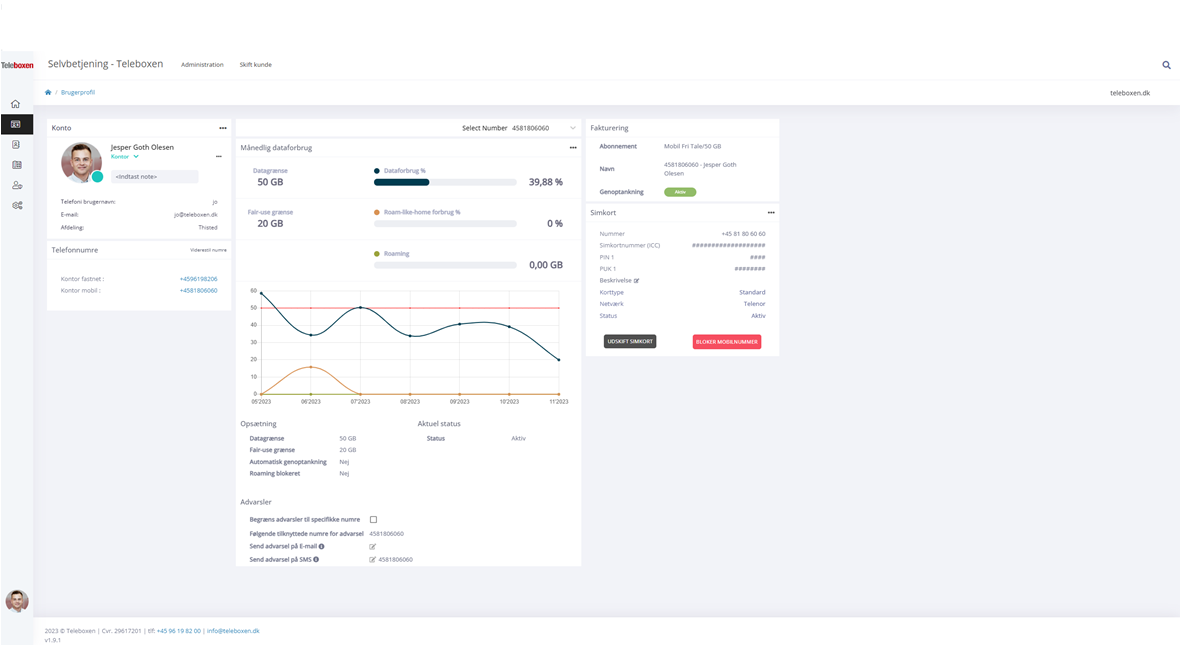Viewport: 1181px width, 645px height.
Task: Check Begræns advarsler til specifikke numre
Action: [373, 520]
